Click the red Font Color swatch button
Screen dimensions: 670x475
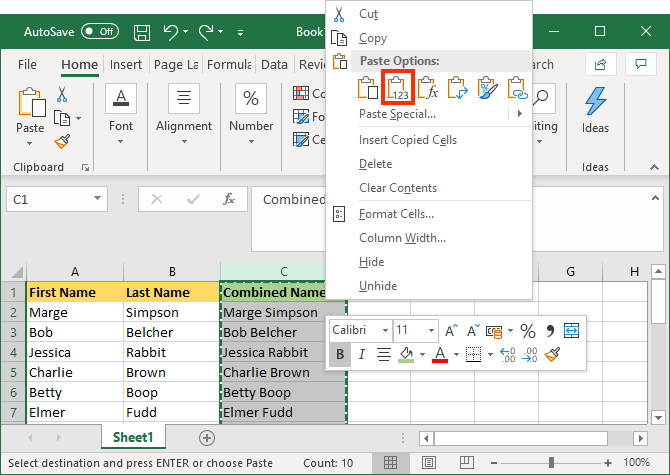439,354
